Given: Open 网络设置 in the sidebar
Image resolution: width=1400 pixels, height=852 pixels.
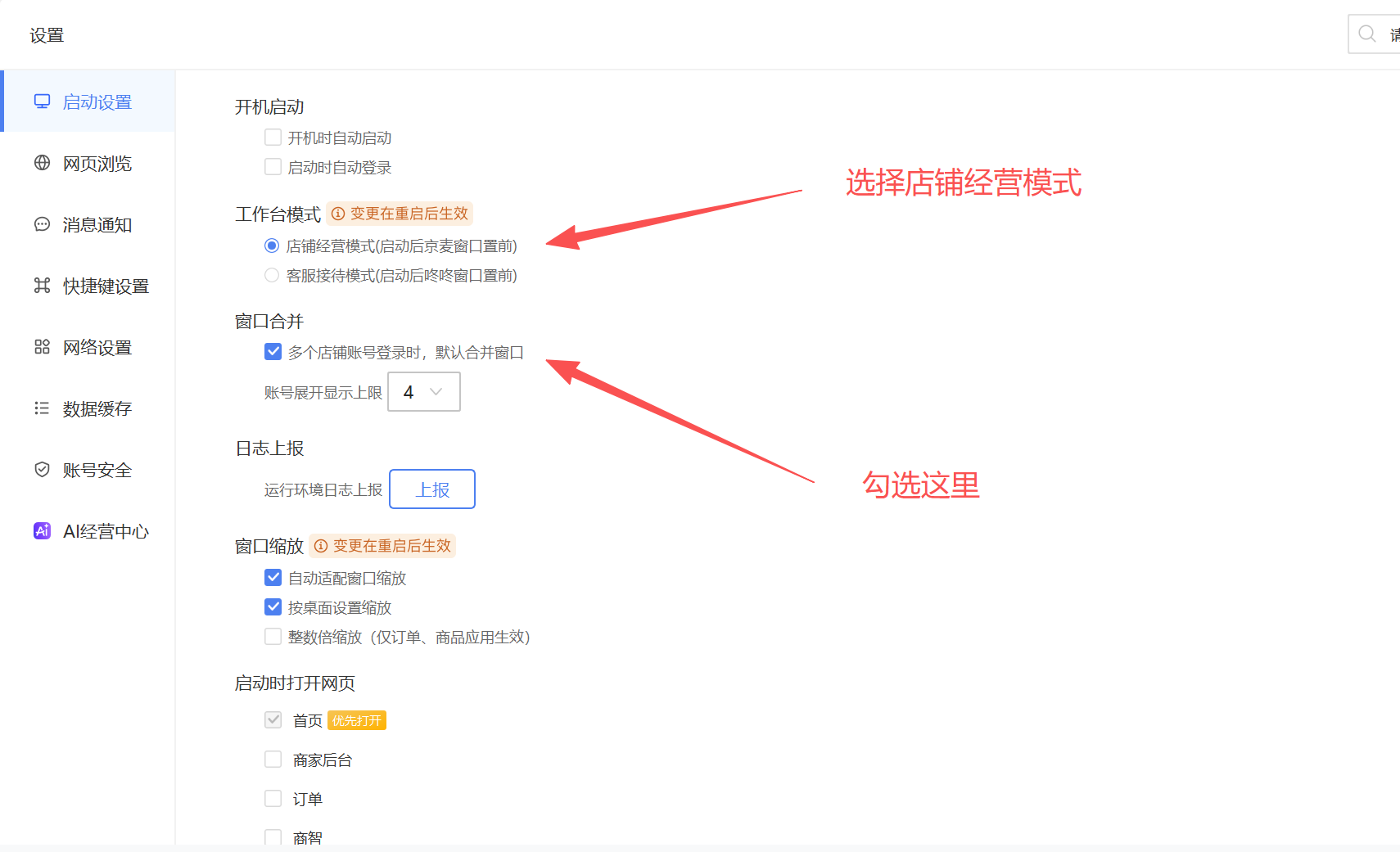Looking at the screenshot, I should click(88, 347).
